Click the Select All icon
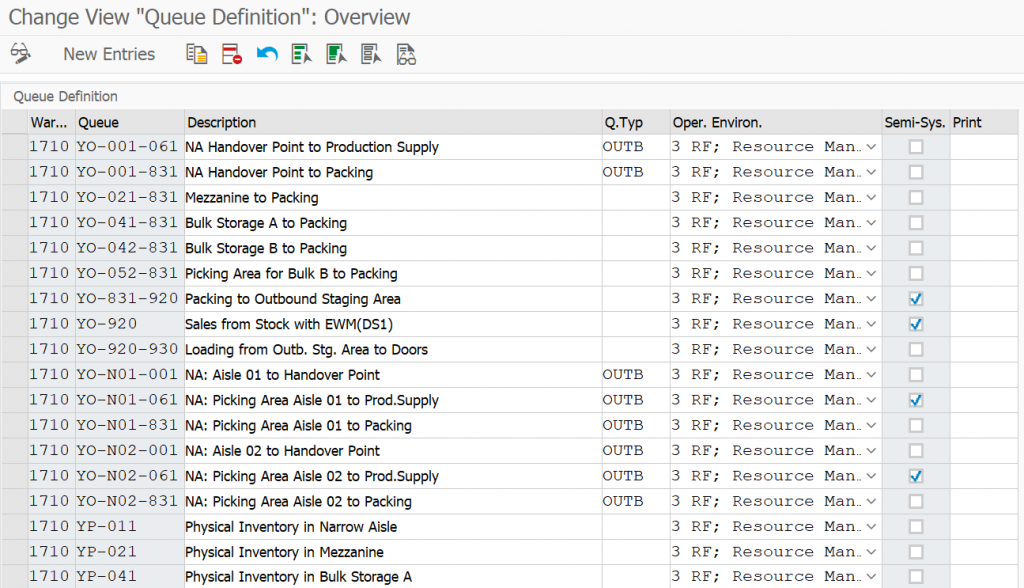The image size is (1024, 588). [302, 54]
